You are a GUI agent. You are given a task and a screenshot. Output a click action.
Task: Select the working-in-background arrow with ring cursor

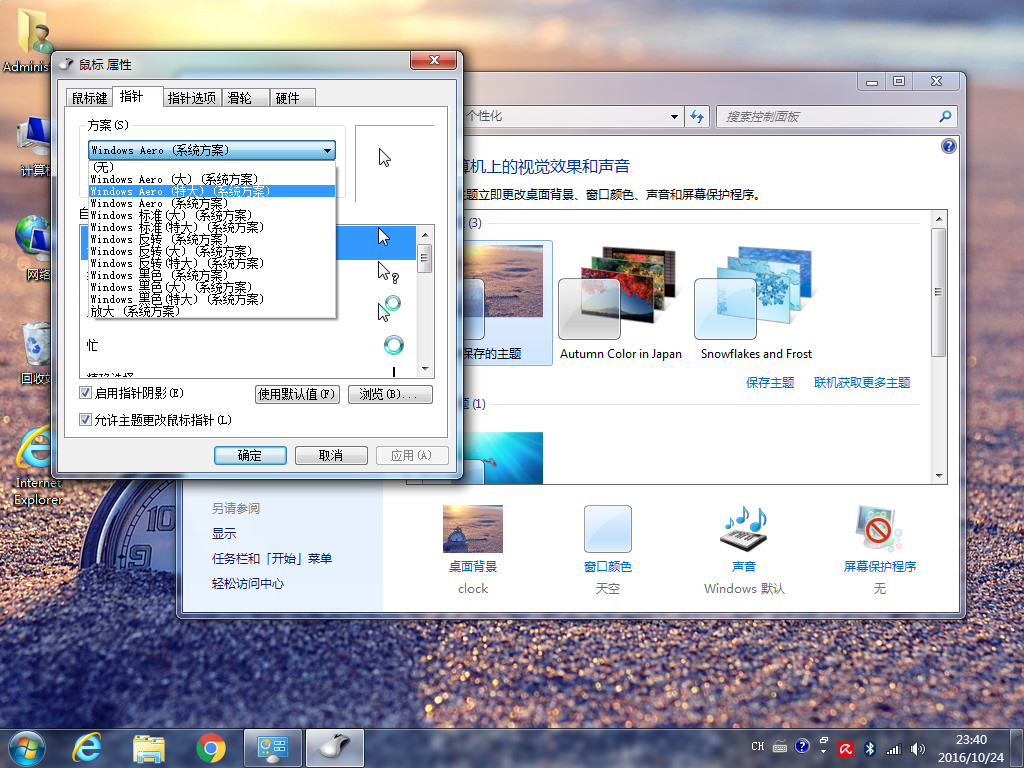(389, 308)
